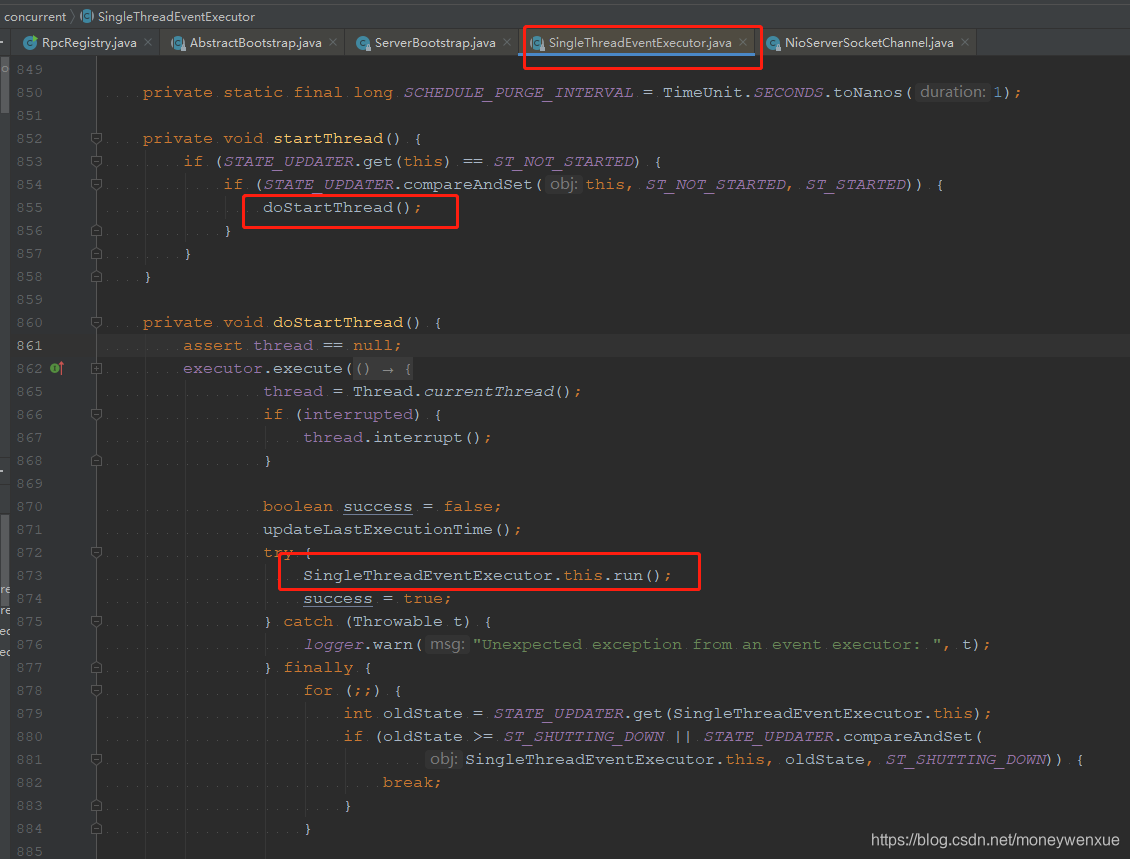Click the class icon on SingleThreadEventExecutor.java tab
Image resolution: width=1130 pixels, height=859 pixels.
tap(537, 43)
